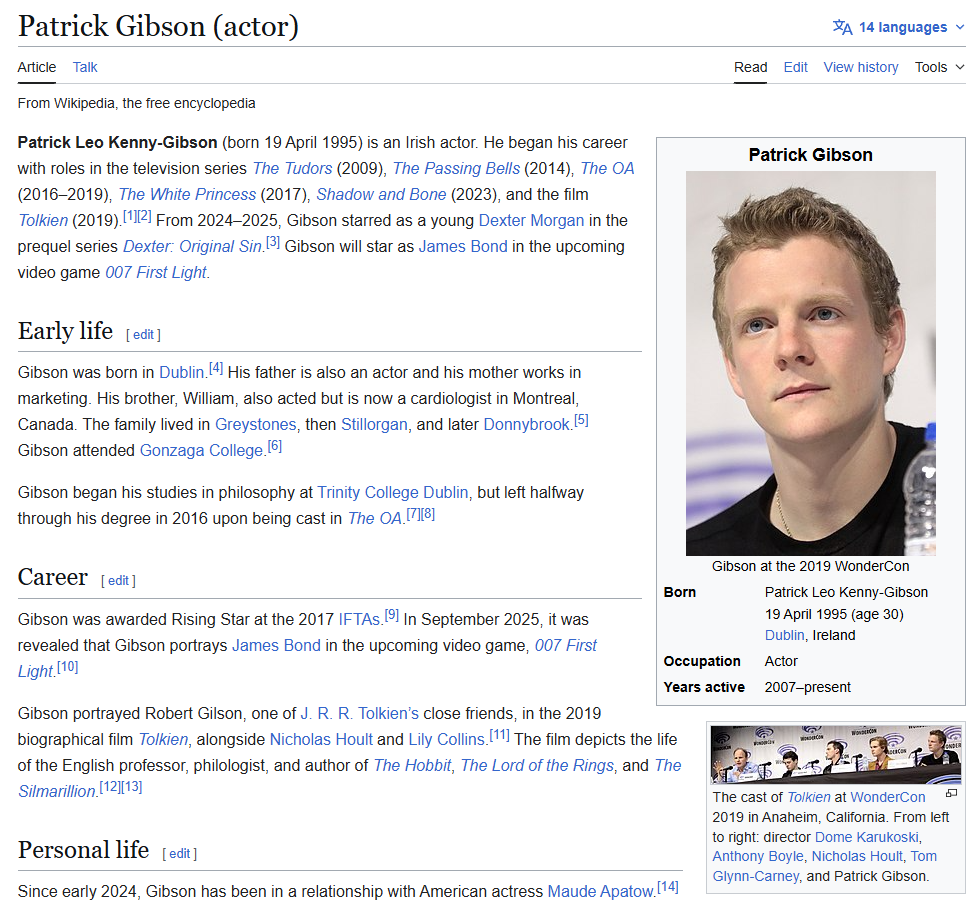Open the Dublin link in Early life
This screenshot has width=978, height=914.
182,372
